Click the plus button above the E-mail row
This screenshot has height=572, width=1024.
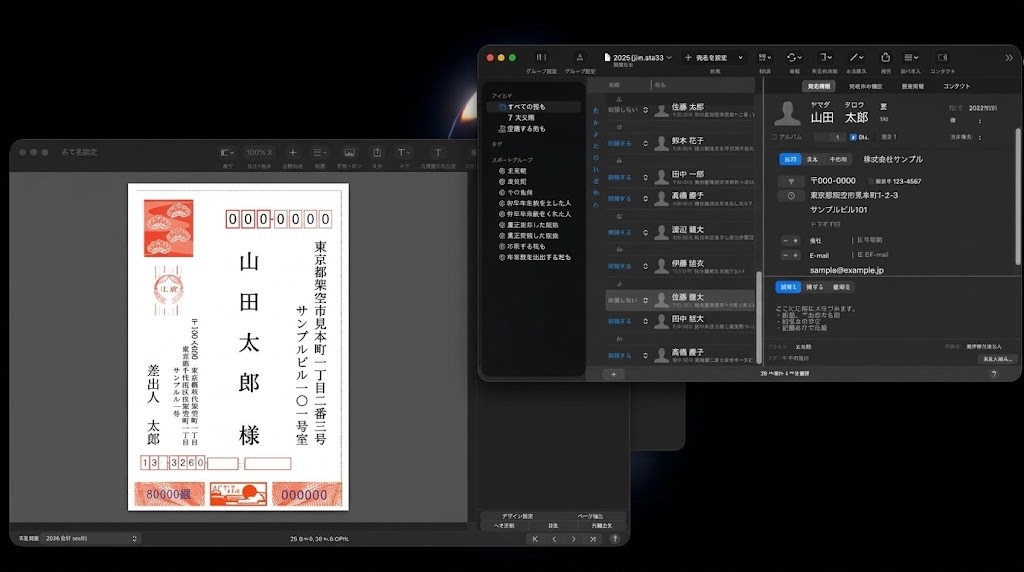[795, 240]
